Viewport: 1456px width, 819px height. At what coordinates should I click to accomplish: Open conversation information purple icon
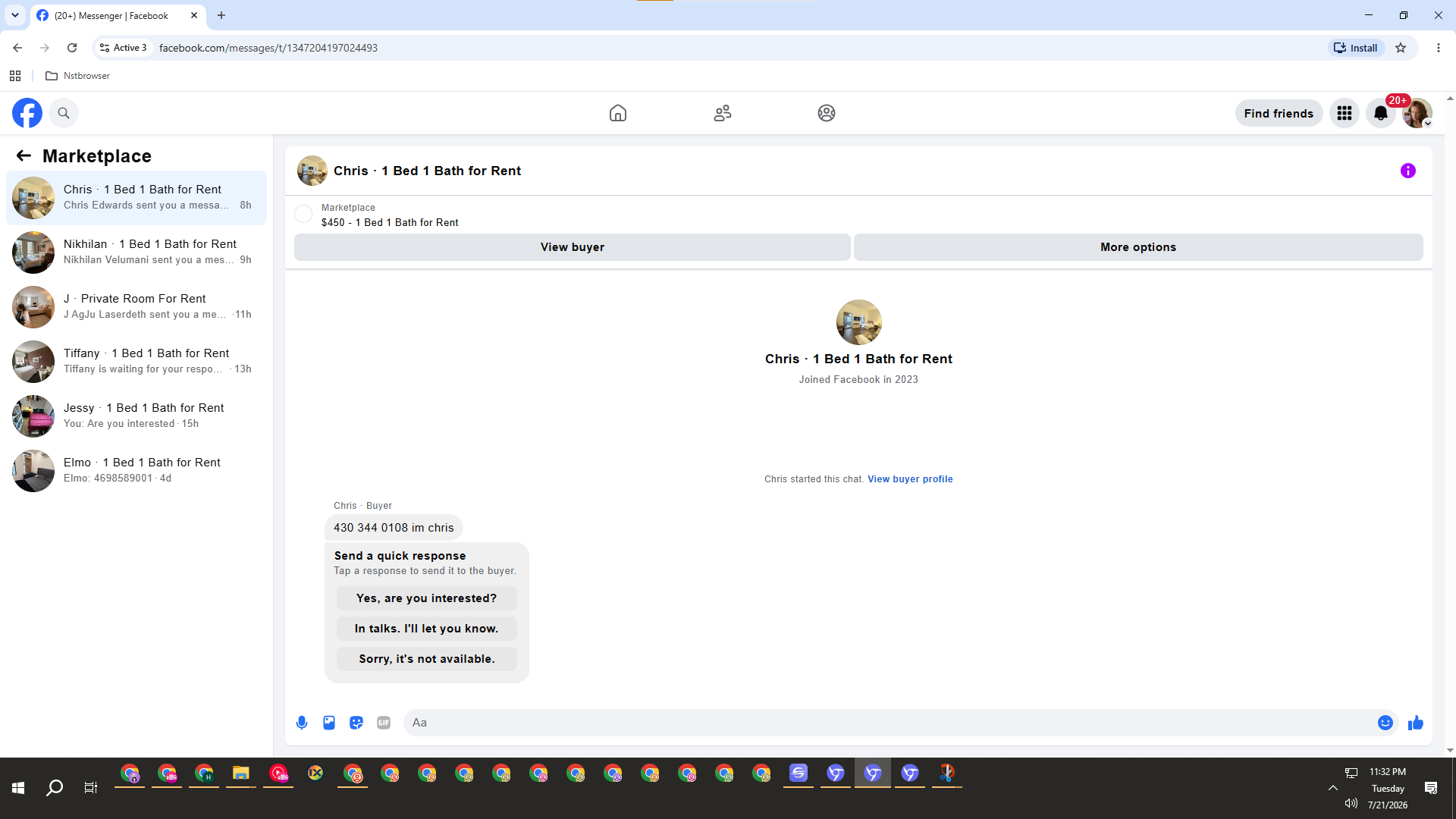[1408, 171]
